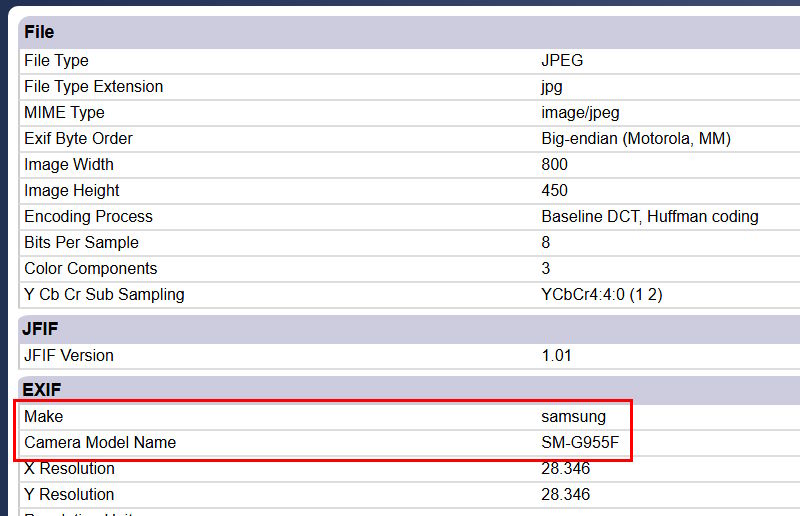
Task: Click the Encoding Process label
Action: [88, 216]
